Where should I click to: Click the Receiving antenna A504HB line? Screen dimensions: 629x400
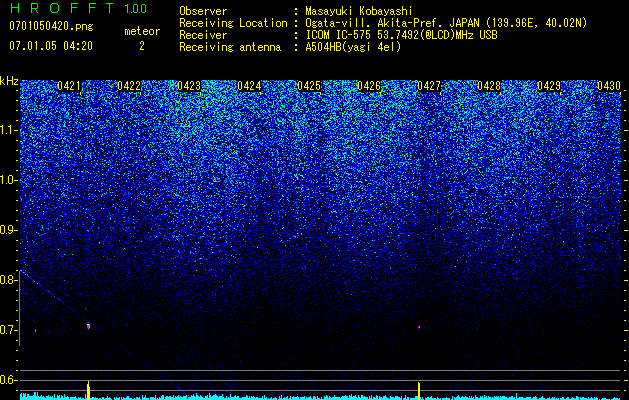click(x=290, y=47)
